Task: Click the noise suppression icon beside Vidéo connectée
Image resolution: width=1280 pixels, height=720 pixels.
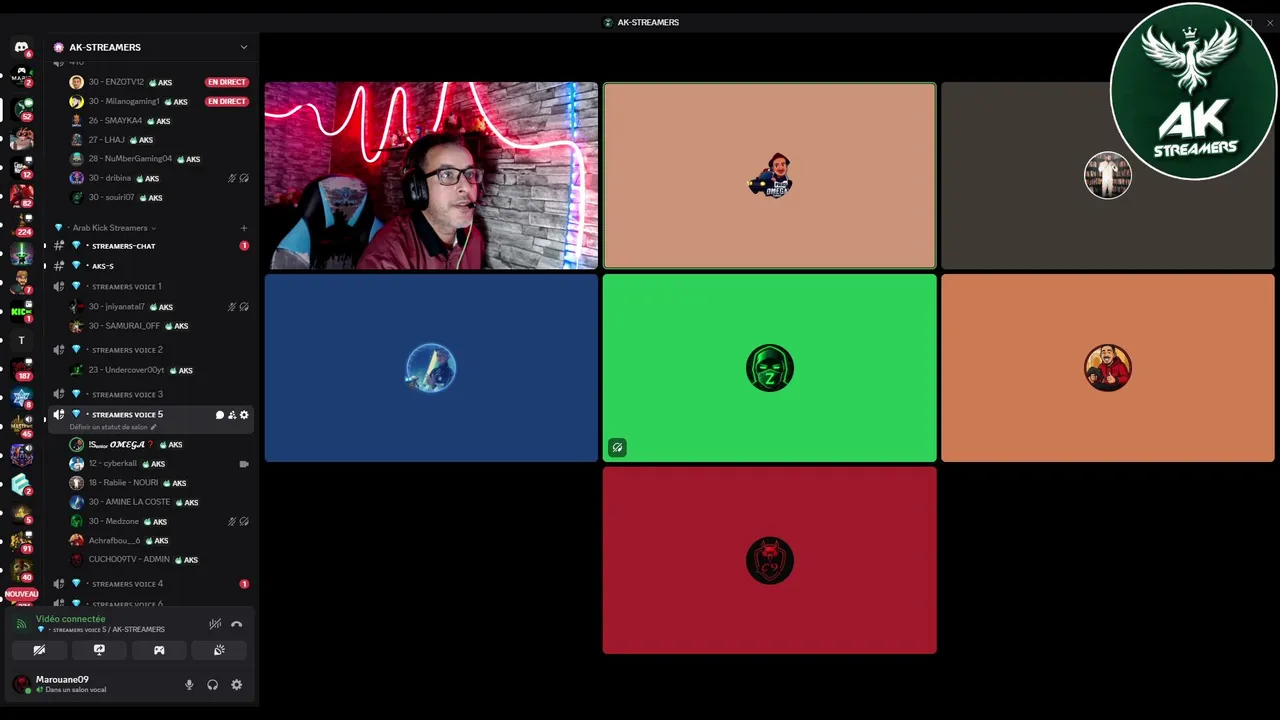Action: 215,624
